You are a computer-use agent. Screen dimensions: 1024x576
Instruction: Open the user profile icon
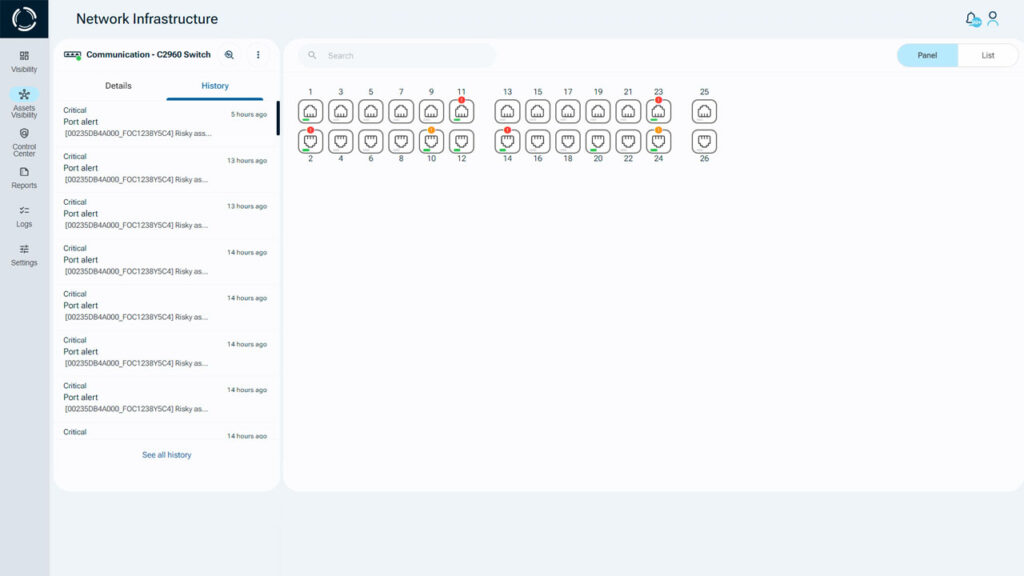993,18
